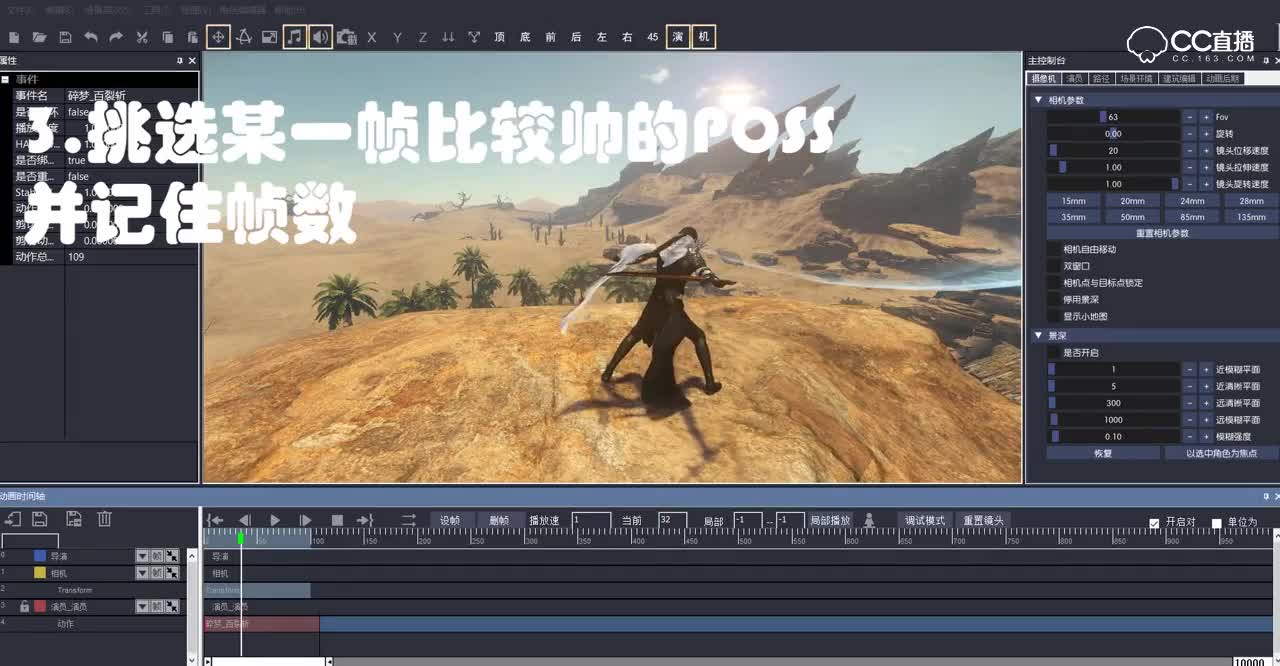Lock to the Z axis
1280x666 pixels.
point(423,37)
